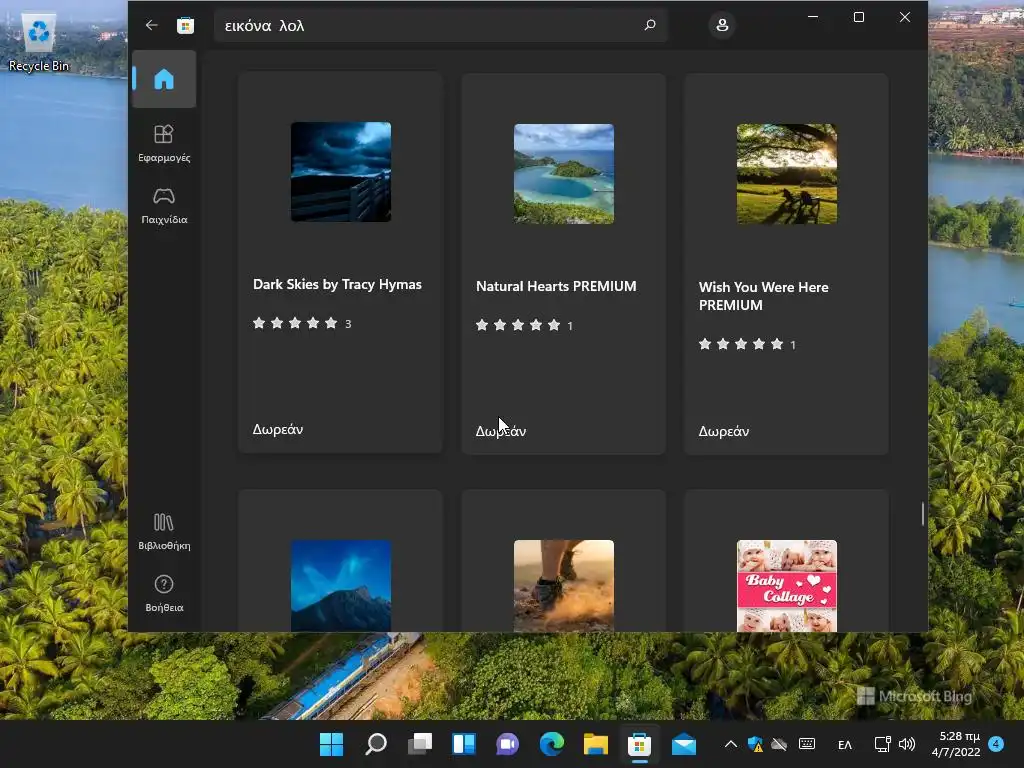Screen dimensions: 1024x768
Task: Click Microsoft Store taskbar icon
Action: click(x=639, y=744)
